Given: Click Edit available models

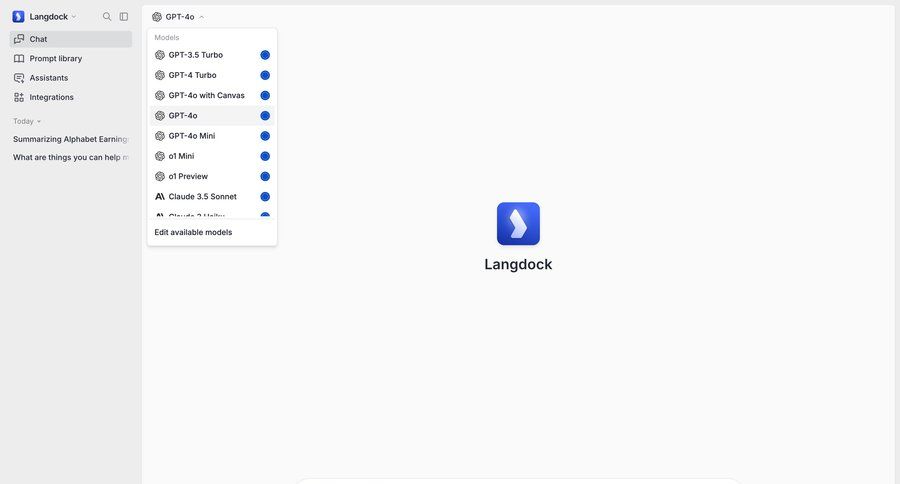Looking at the screenshot, I should point(193,233).
